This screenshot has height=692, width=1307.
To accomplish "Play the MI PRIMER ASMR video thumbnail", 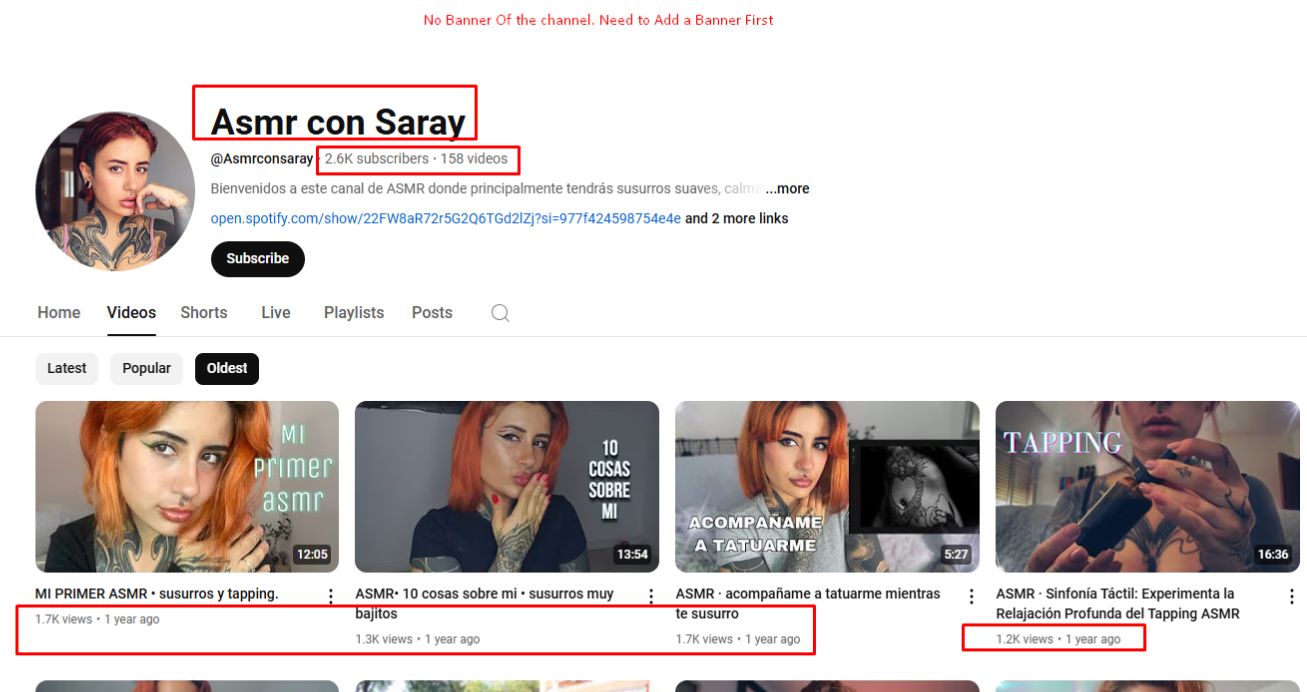I will pyautogui.click(x=187, y=486).
